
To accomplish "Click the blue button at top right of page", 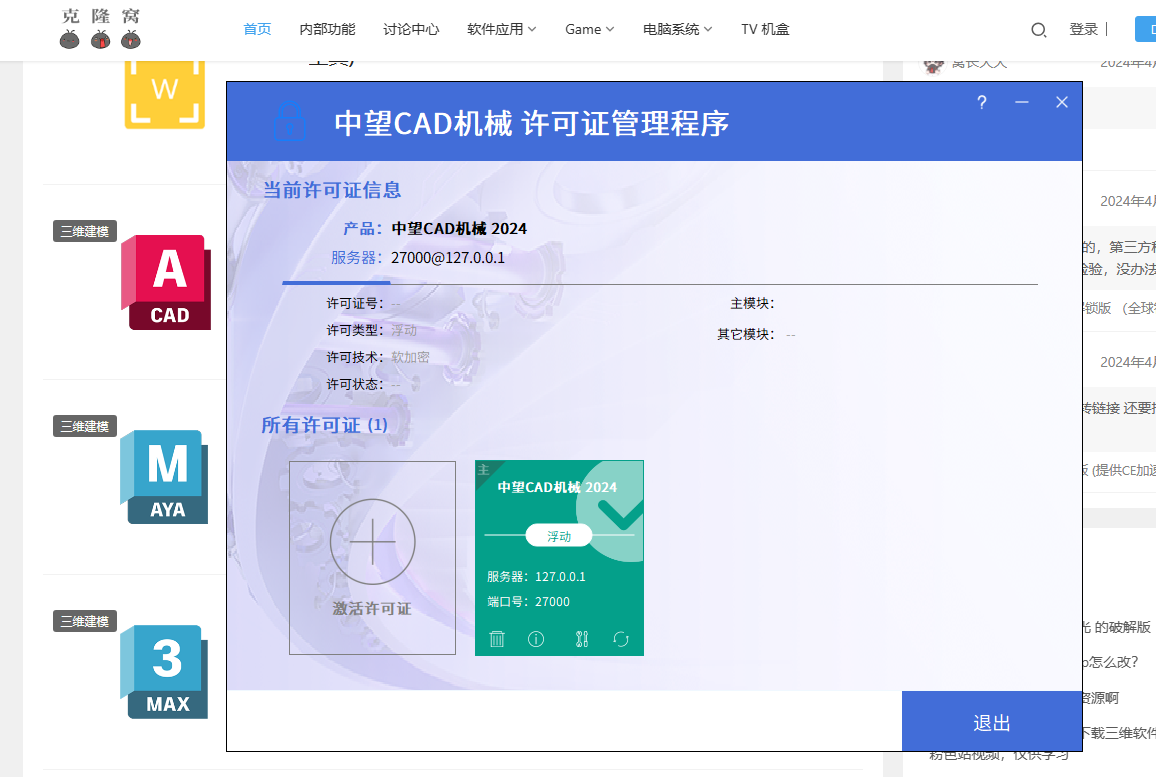I will (x=1145, y=29).
